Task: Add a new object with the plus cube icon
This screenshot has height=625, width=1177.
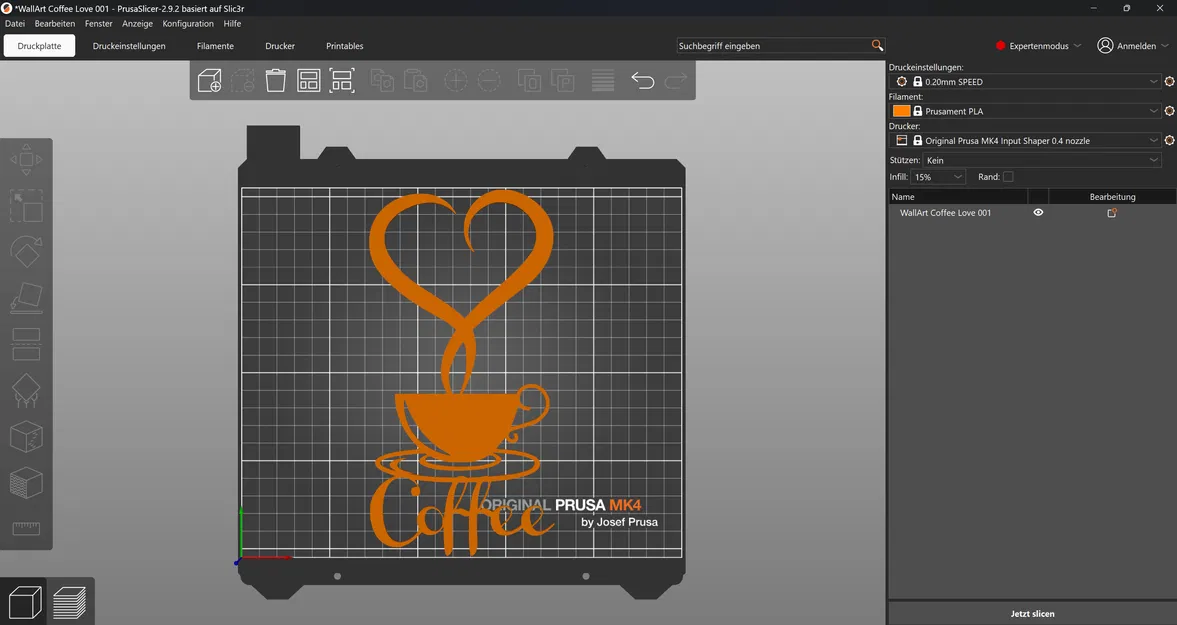Action: (x=209, y=80)
